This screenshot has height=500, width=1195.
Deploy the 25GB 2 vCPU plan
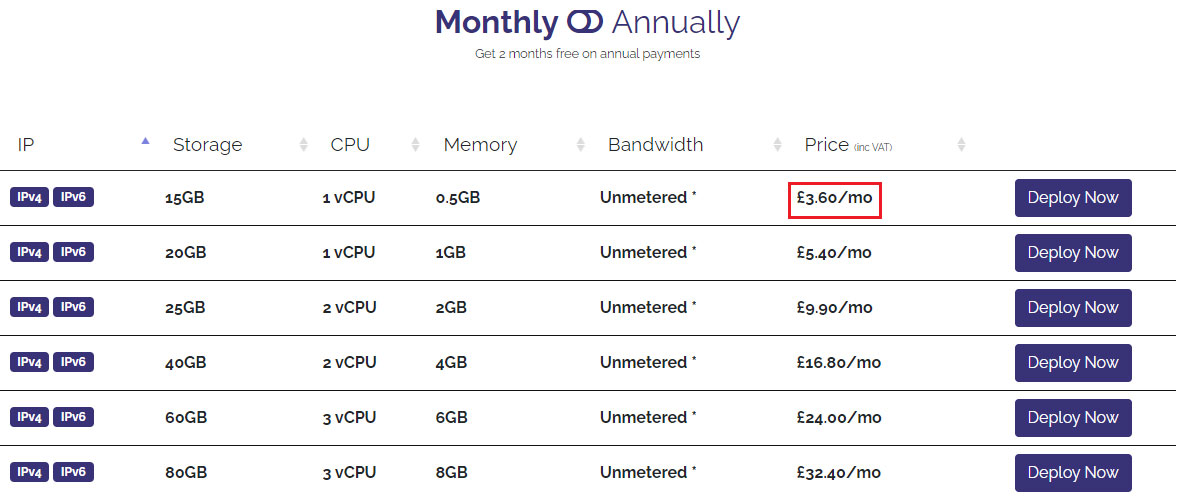click(1073, 308)
